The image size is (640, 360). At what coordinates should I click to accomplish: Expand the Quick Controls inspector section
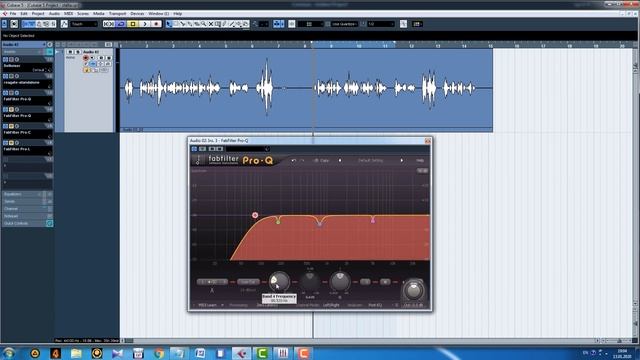tap(27, 224)
